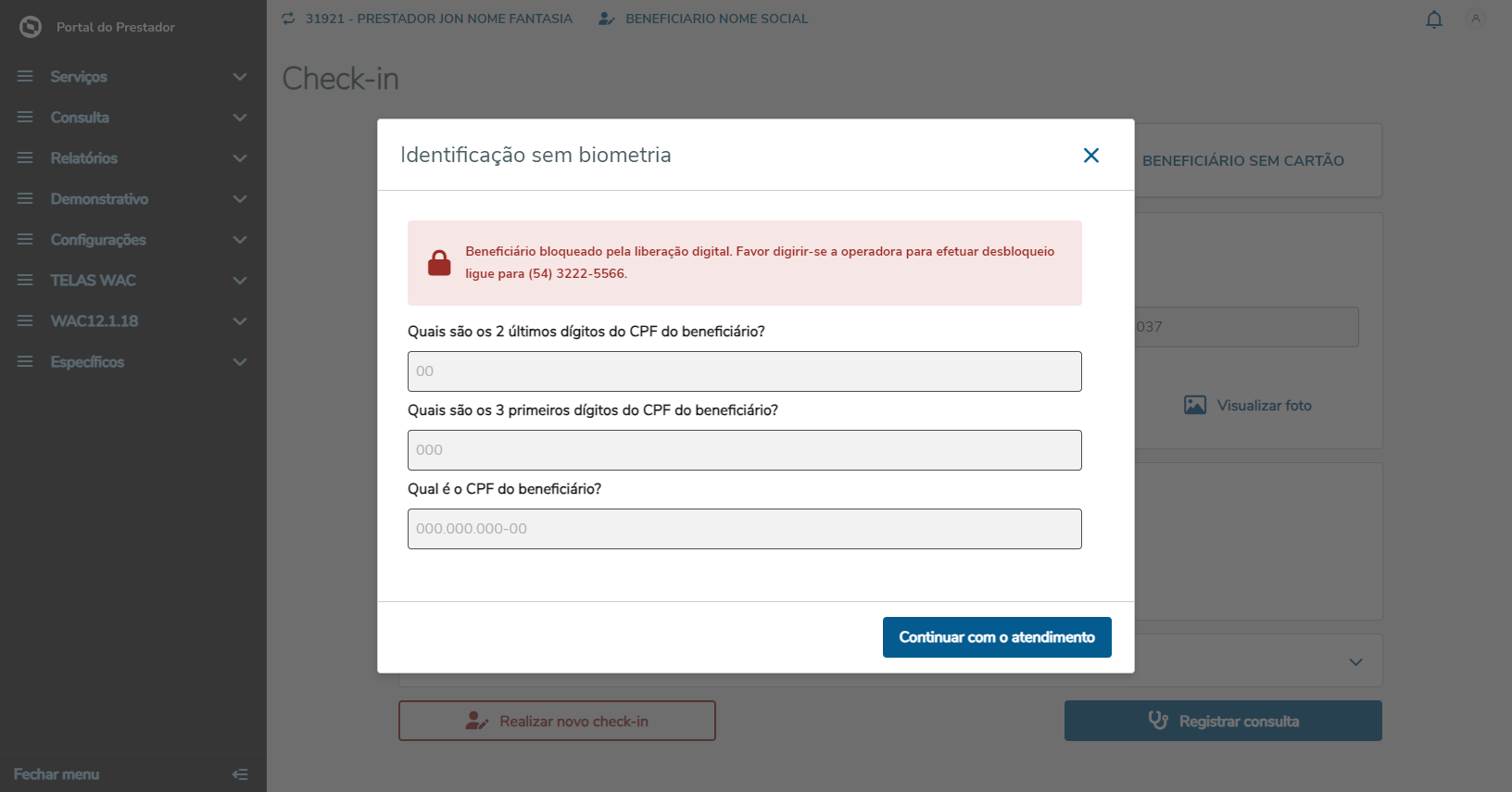Screen dimensions: 1512x792
Task: Focus the last 2 CPF digits field
Action: (744, 371)
